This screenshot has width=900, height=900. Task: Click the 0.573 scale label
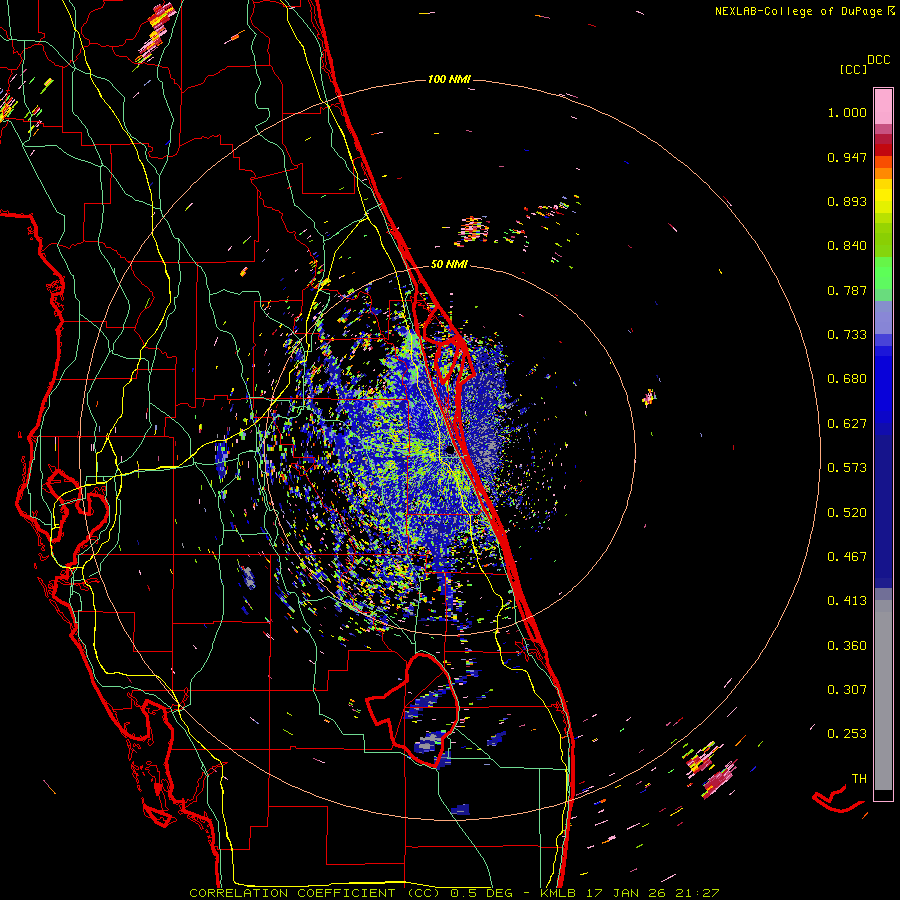[847, 468]
